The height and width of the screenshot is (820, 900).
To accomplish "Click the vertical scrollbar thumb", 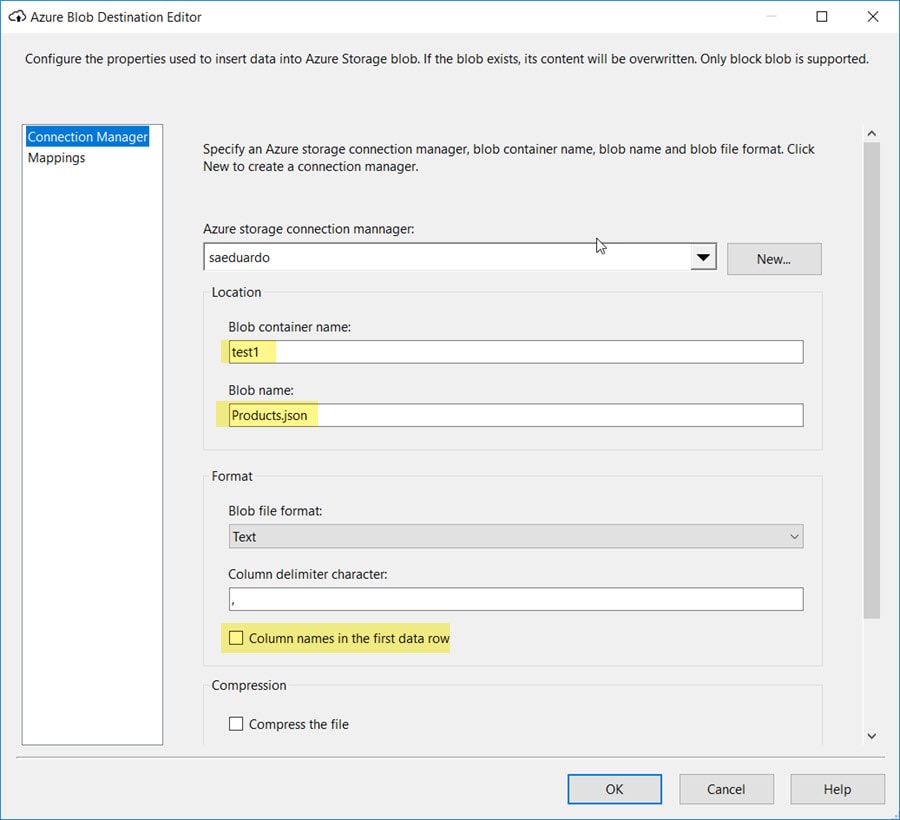I will pos(871,380).
